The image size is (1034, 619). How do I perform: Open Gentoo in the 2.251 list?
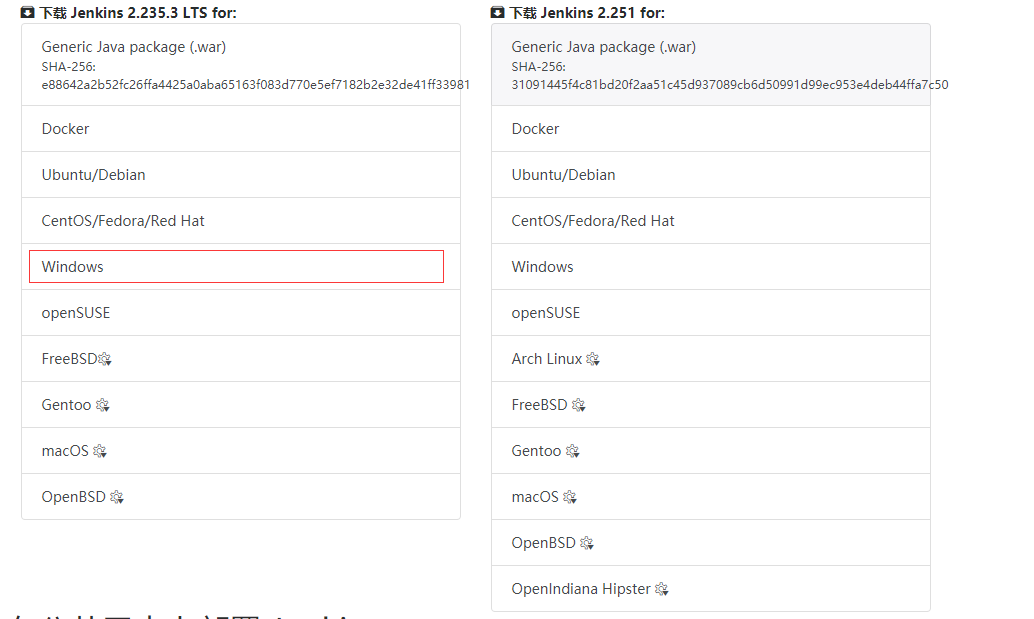pos(711,451)
